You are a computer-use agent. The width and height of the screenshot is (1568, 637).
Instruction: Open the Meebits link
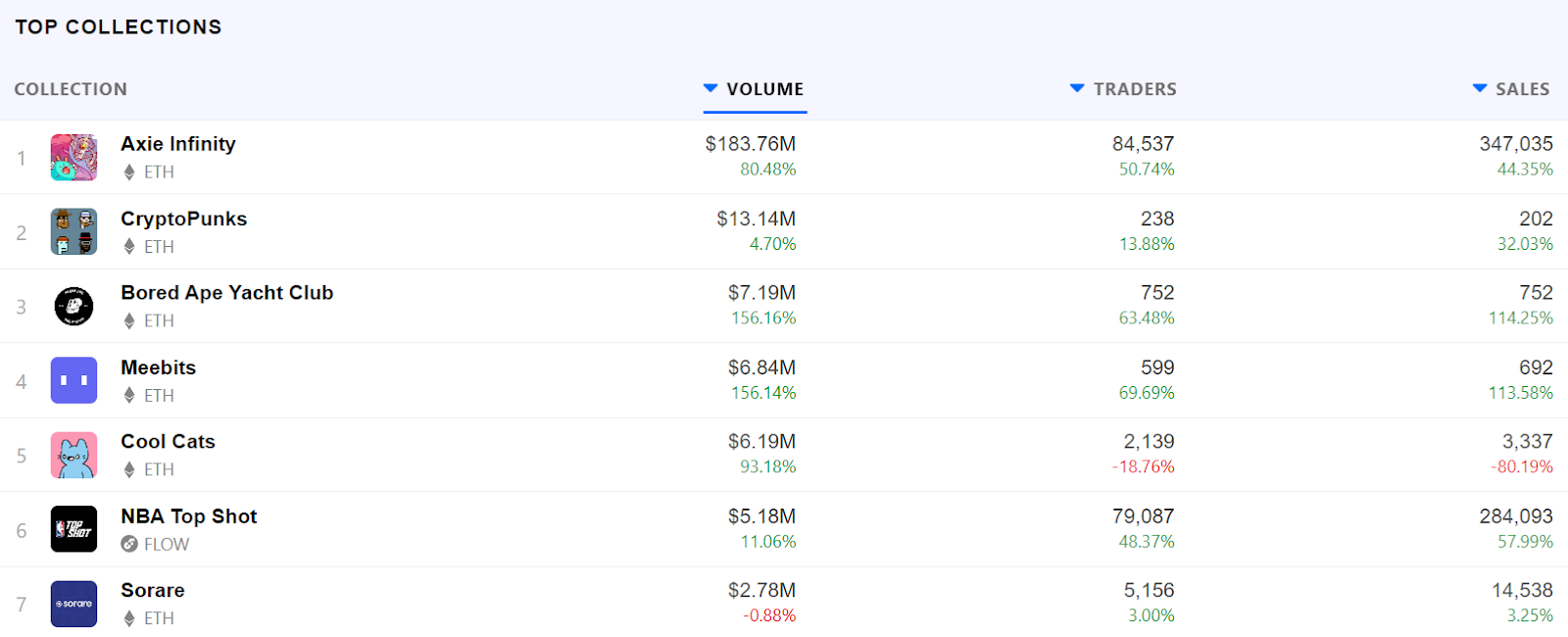[x=159, y=367]
